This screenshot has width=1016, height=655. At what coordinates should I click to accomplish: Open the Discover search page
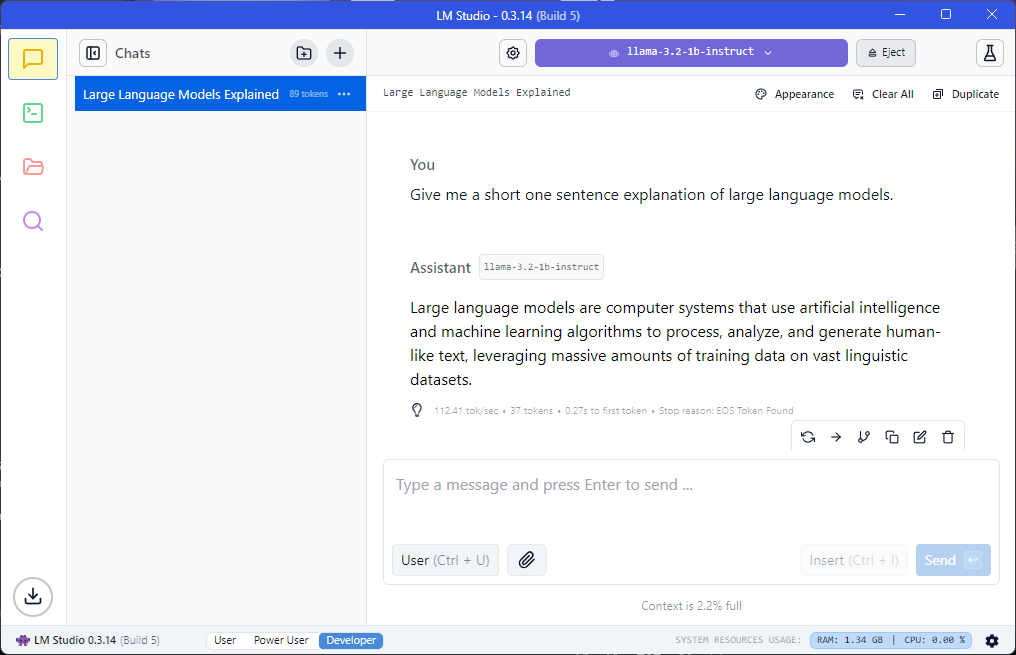pos(33,221)
